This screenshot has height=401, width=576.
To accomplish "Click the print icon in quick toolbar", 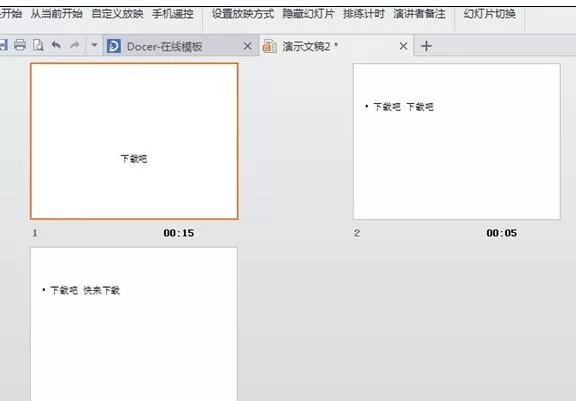I will click(x=20, y=45).
